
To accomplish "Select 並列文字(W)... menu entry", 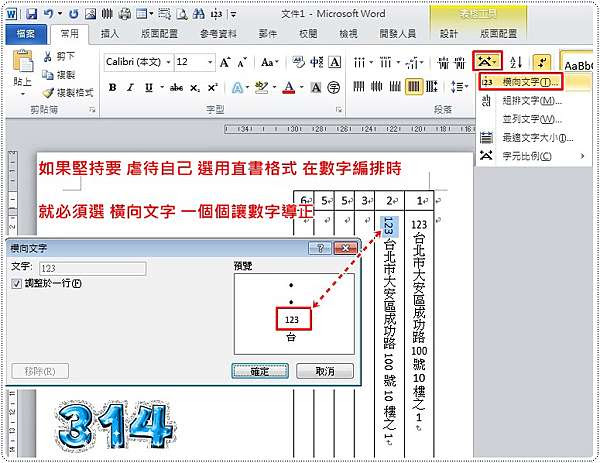I will coord(534,119).
